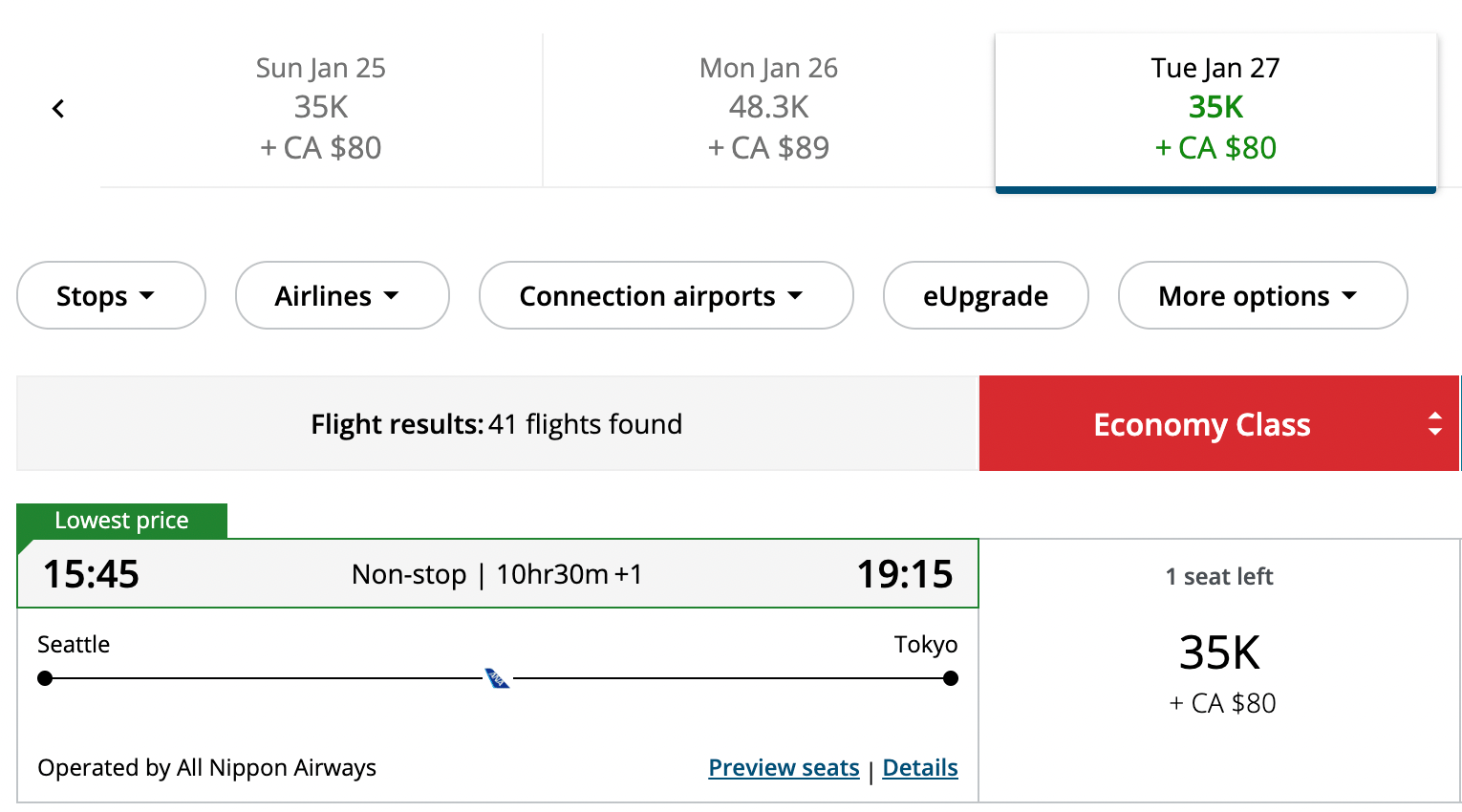Sort by the Economy Class column
The width and height of the screenshot is (1462, 812).
1201,424
